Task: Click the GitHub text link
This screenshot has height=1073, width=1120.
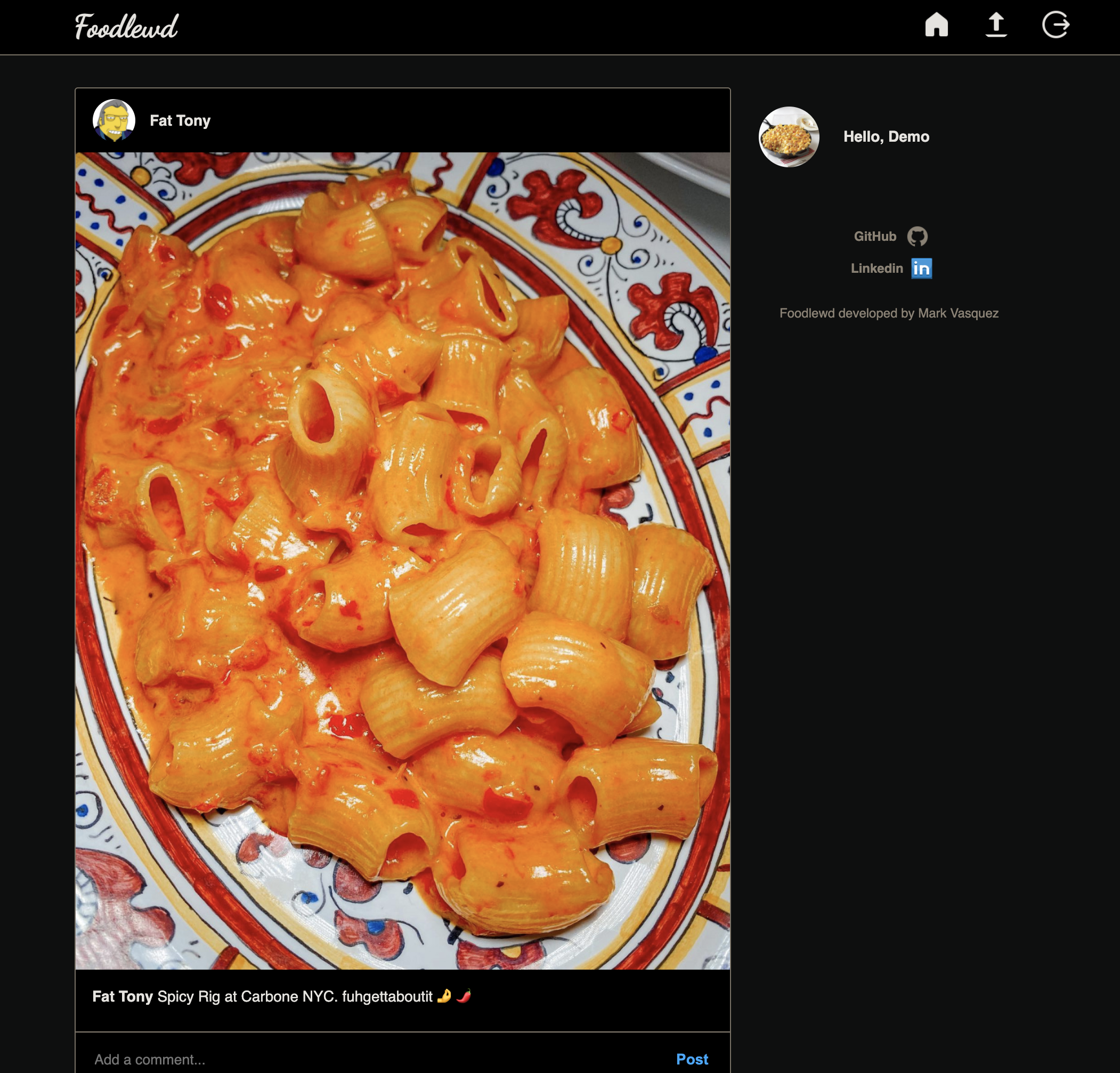Action: (x=874, y=237)
